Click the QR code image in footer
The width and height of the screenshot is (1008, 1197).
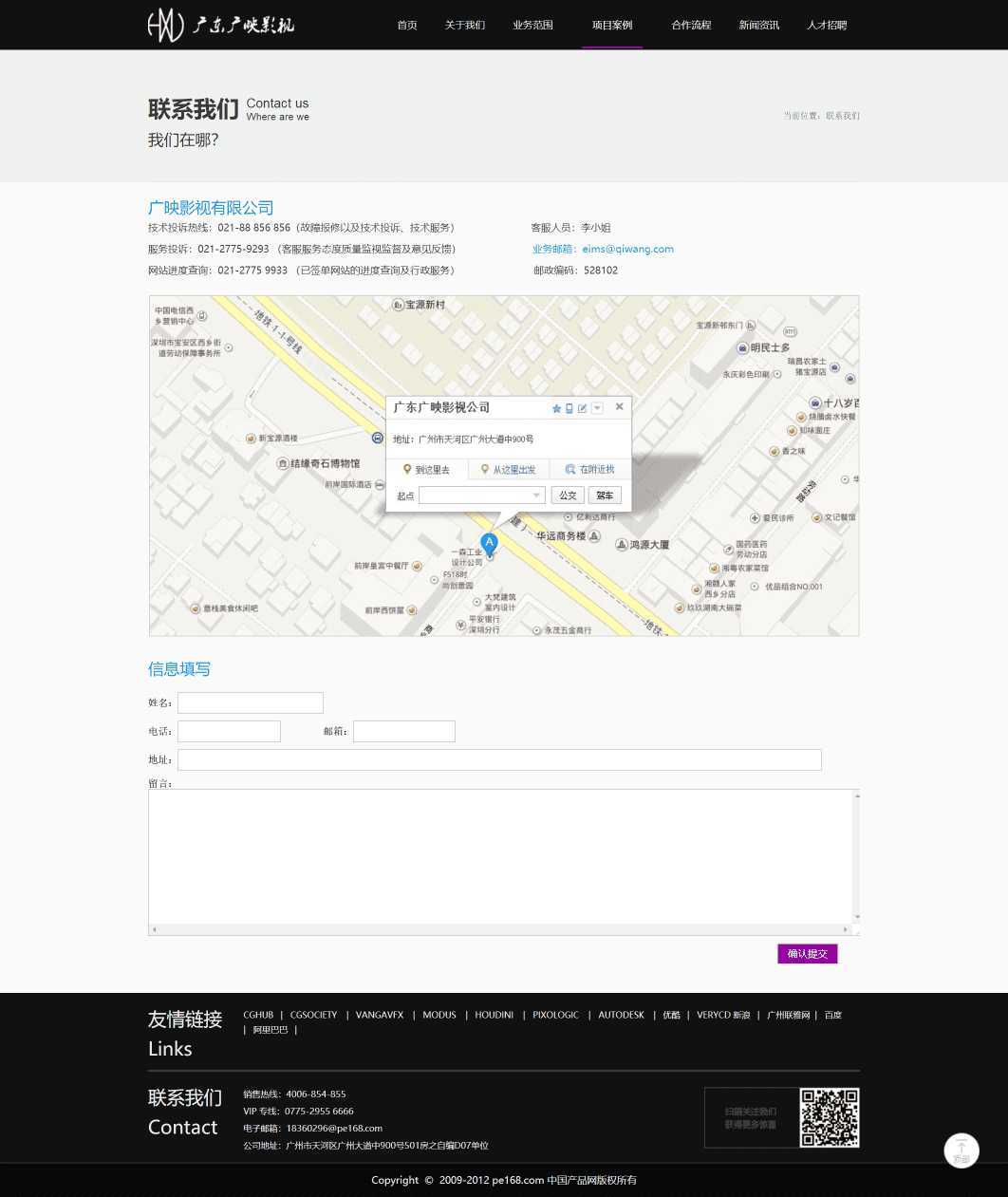(x=829, y=1117)
